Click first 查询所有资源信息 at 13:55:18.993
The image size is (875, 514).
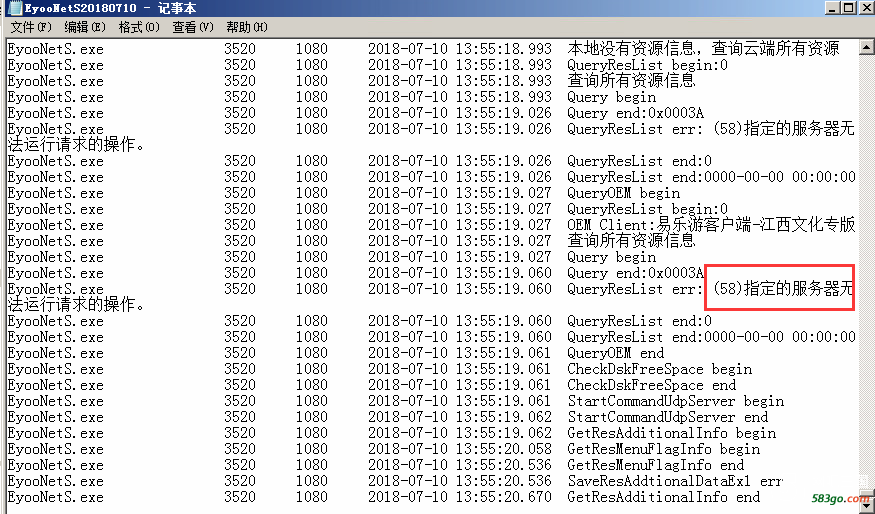click(631, 81)
